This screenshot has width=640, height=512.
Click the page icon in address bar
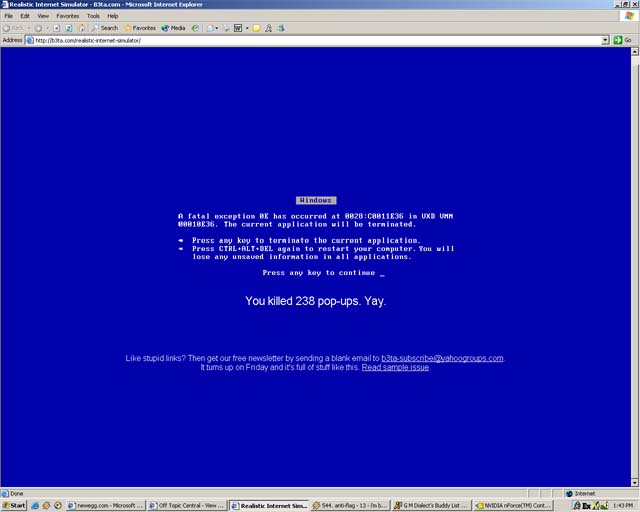pos(30,40)
